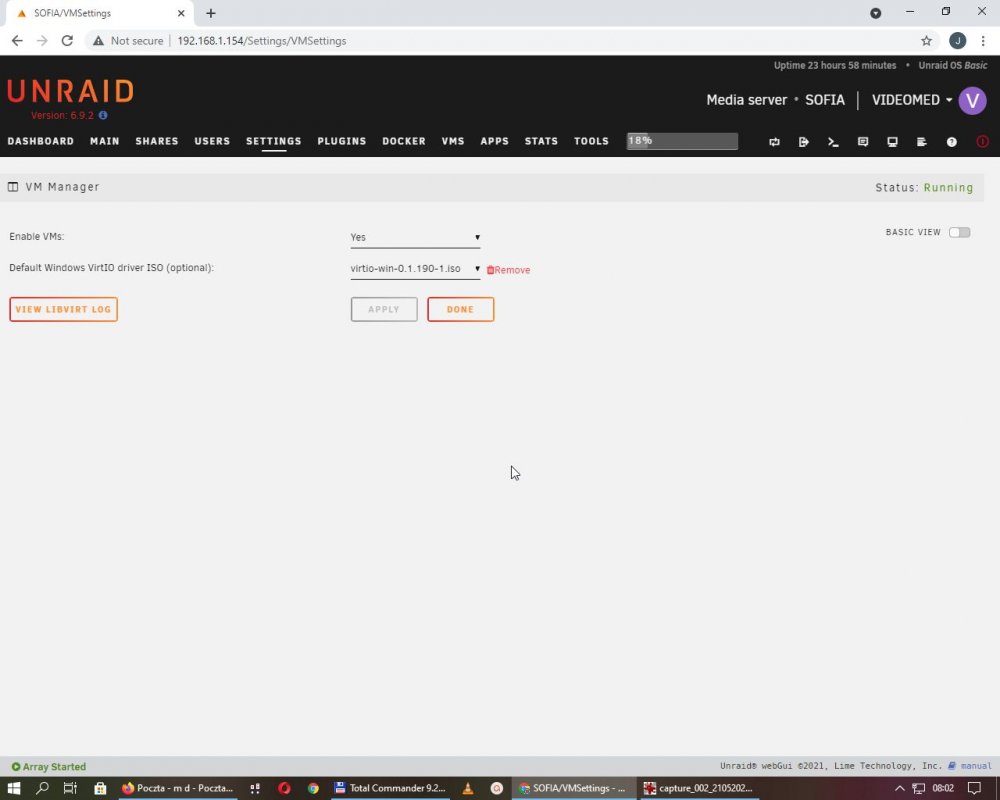The image size is (1000, 800).
Task: Open Windows taskbar search
Action: click(42, 788)
